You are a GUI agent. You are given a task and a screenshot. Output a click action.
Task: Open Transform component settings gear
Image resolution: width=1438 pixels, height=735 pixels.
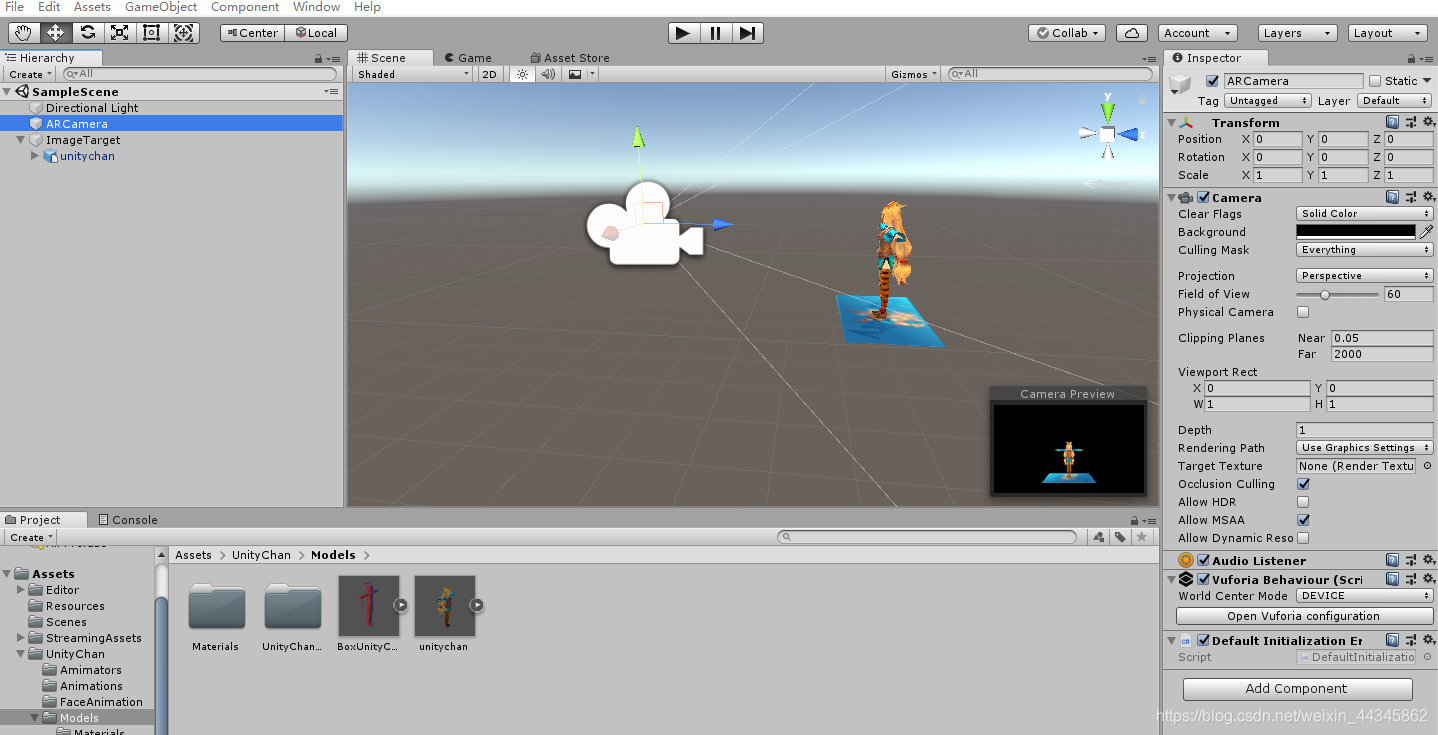pyautogui.click(x=1428, y=122)
